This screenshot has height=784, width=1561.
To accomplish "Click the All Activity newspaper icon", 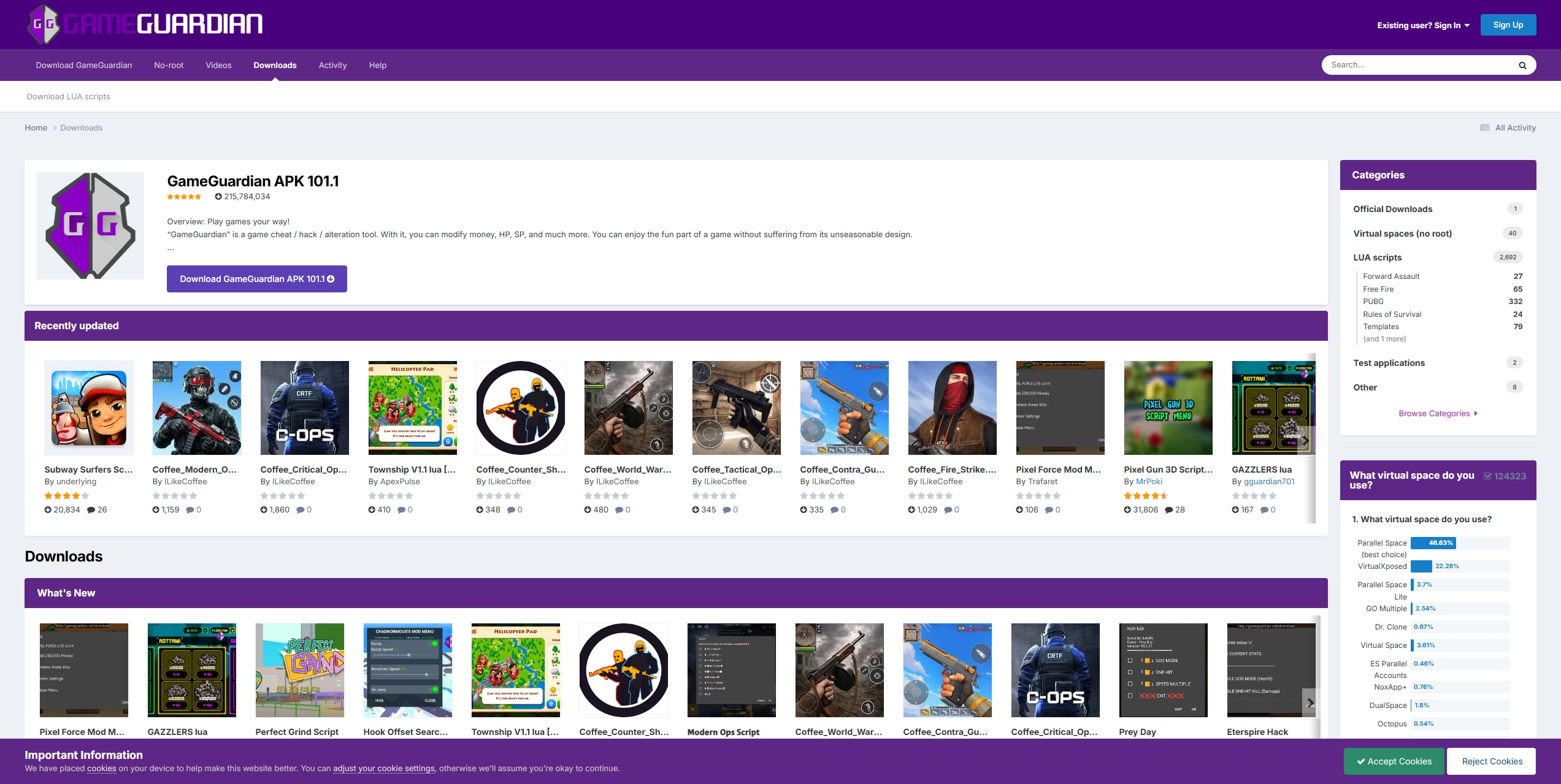I will coord(1484,127).
